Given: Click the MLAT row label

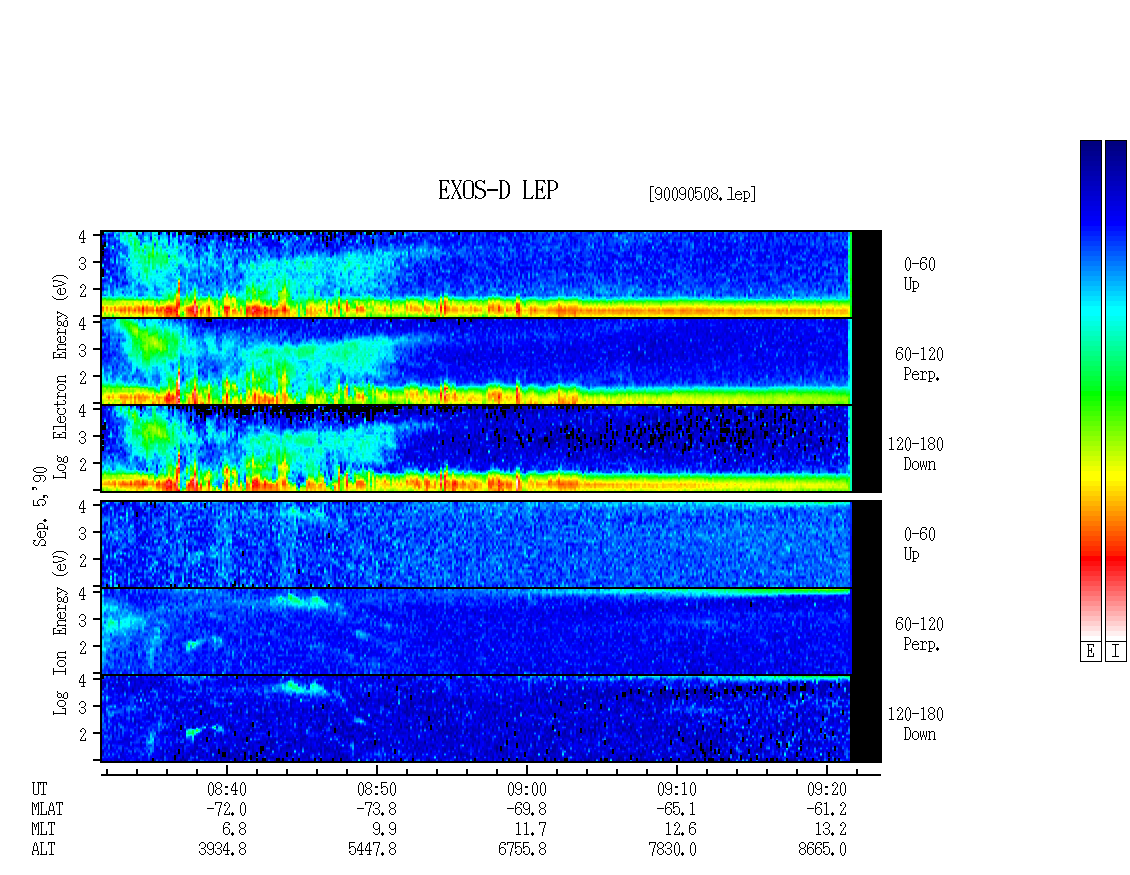Looking at the screenshot, I should pyautogui.click(x=47, y=809).
